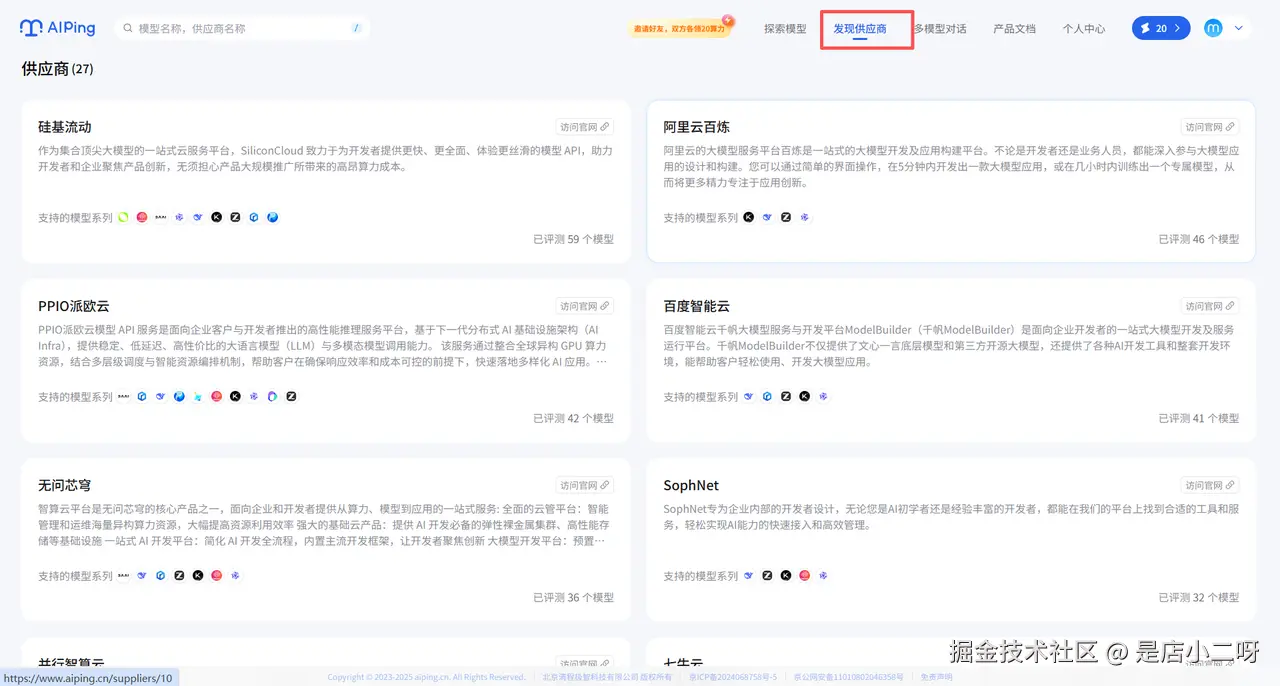1280x686 pixels.
Task: Open the SophNet supplier card title
Action: pyautogui.click(x=691, y=485)
